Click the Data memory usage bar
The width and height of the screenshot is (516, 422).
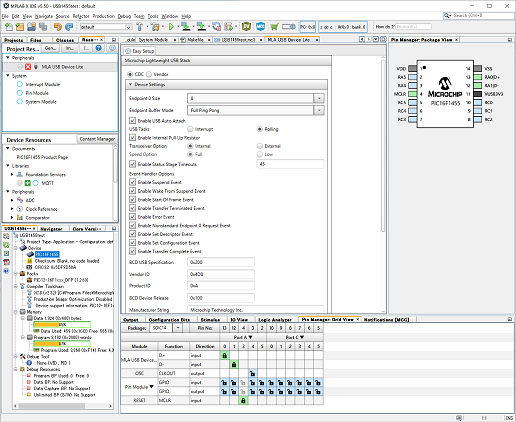pos(62,324)
